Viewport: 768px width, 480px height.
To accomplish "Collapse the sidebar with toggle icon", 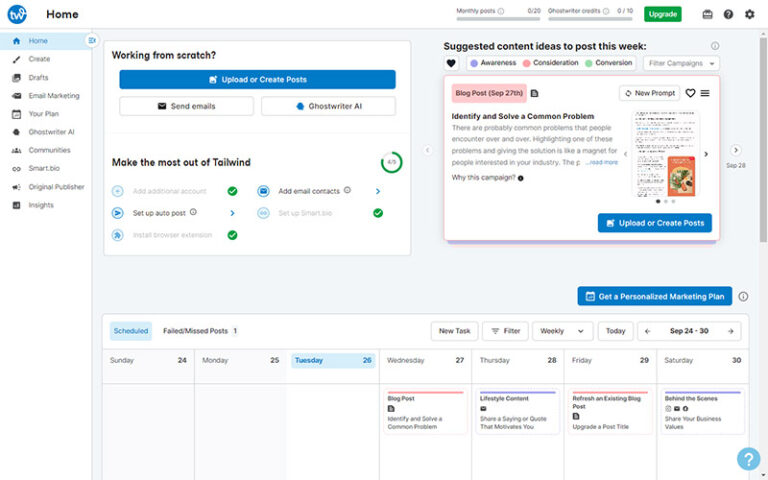I will tap(92, 41).
